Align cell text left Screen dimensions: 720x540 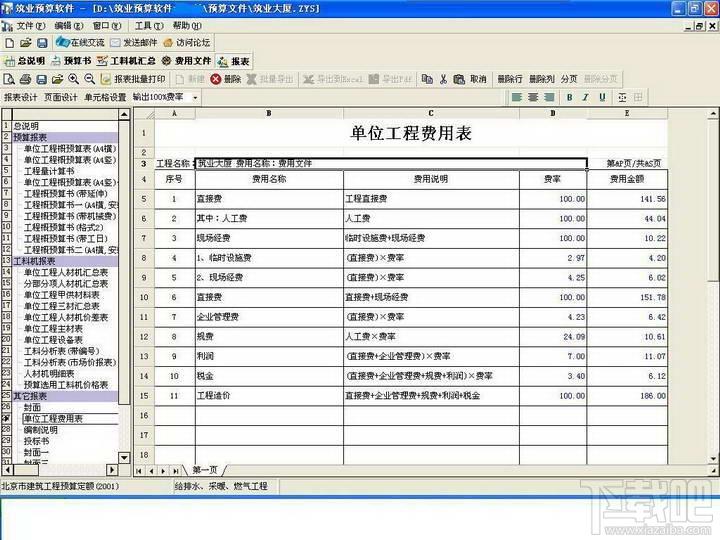click(517, 97)
